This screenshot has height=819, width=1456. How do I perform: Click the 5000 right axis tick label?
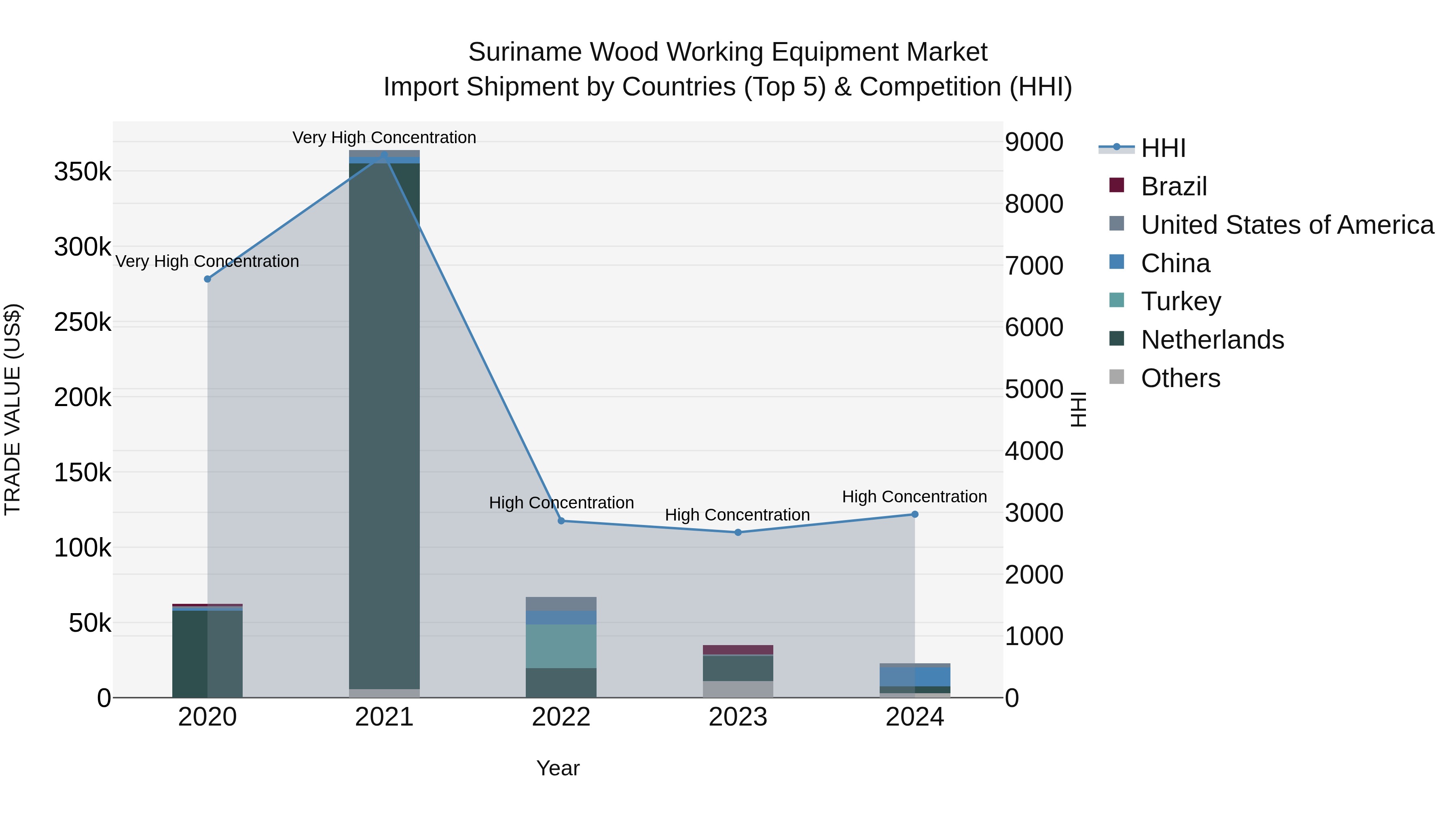[1034, 389]
